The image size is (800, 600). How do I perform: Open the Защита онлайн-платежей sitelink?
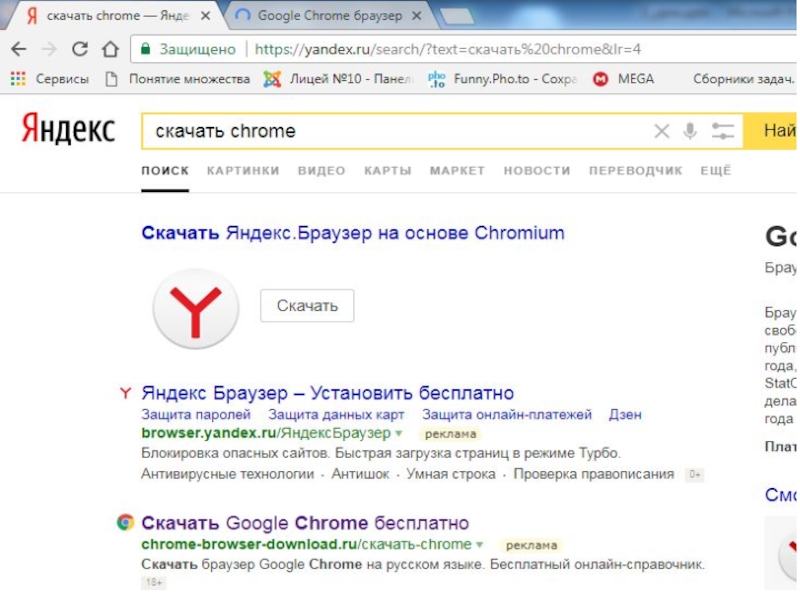507,414
